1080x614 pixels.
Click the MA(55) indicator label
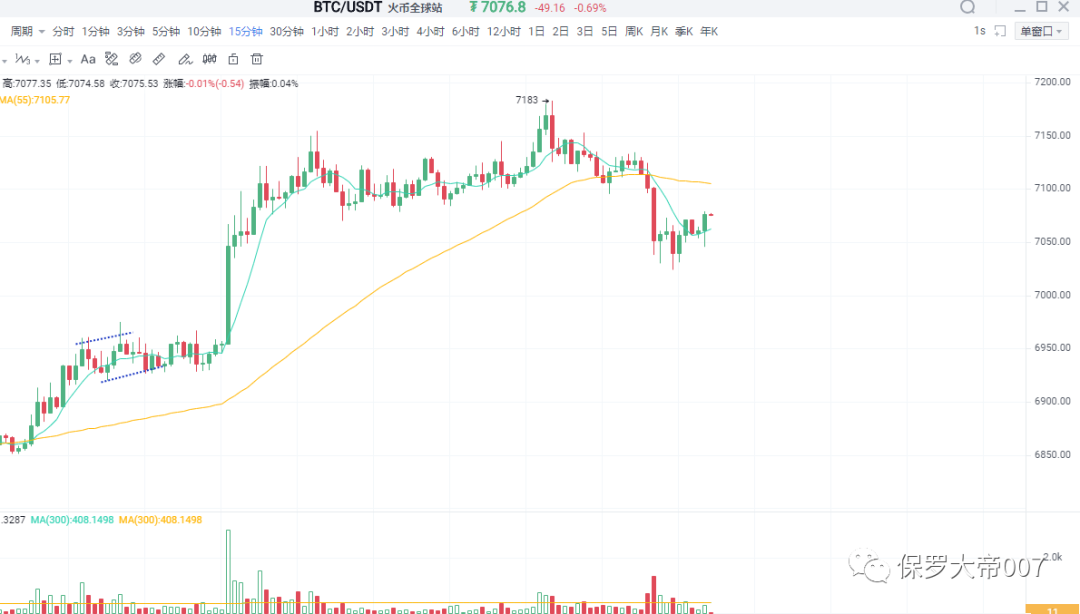tap(34, 99)
